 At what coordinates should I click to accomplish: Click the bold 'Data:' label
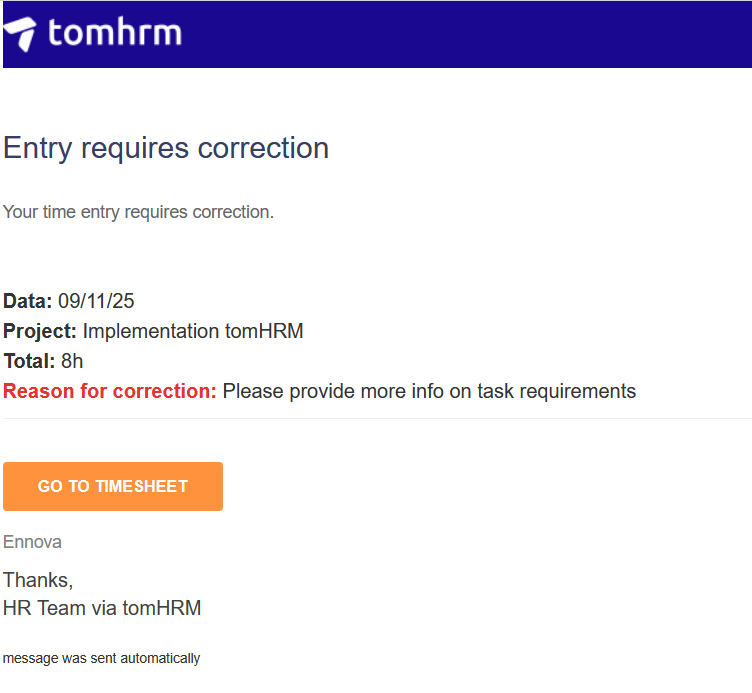[27, 301]
